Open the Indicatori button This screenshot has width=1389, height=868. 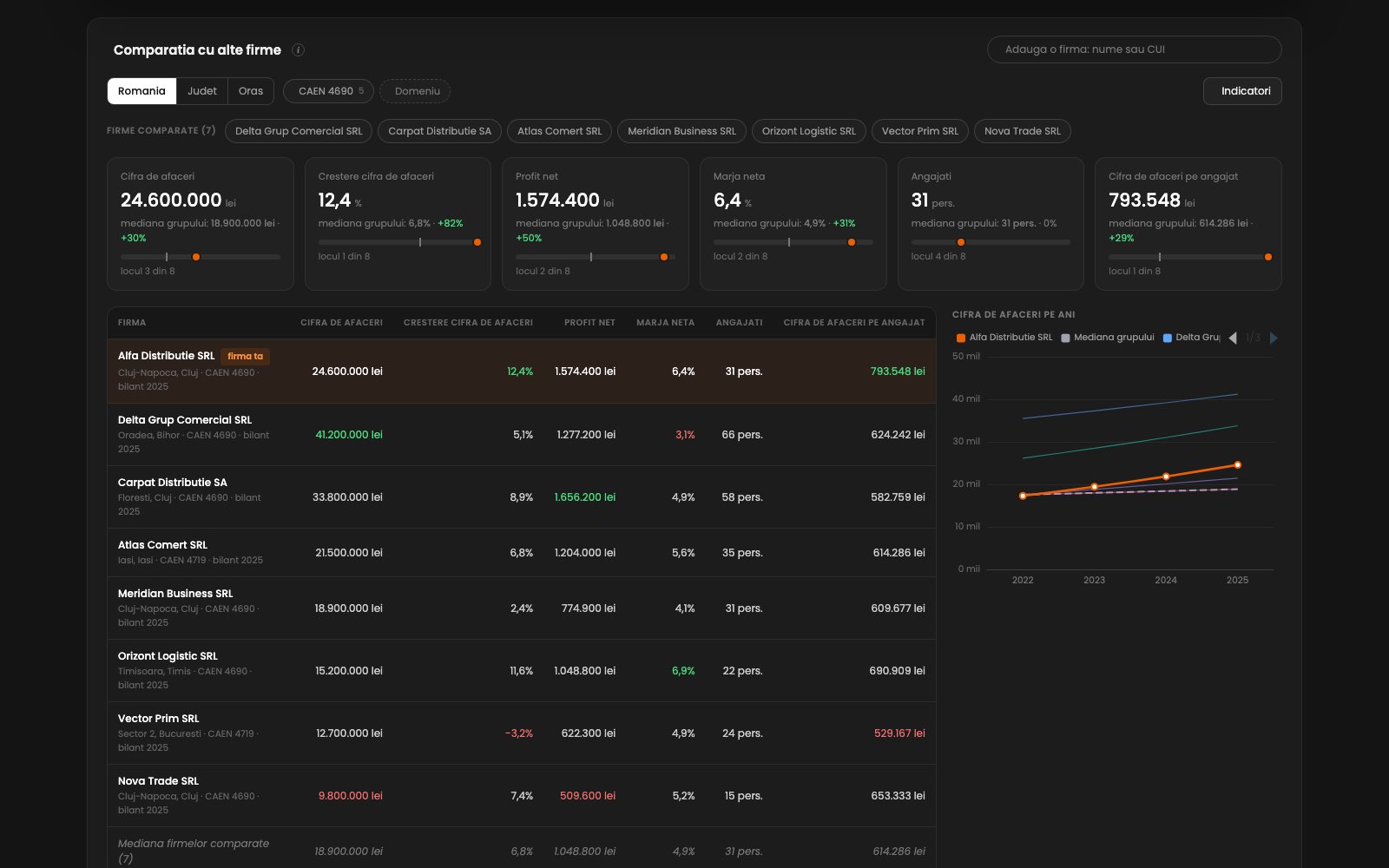click(1242, 91)
